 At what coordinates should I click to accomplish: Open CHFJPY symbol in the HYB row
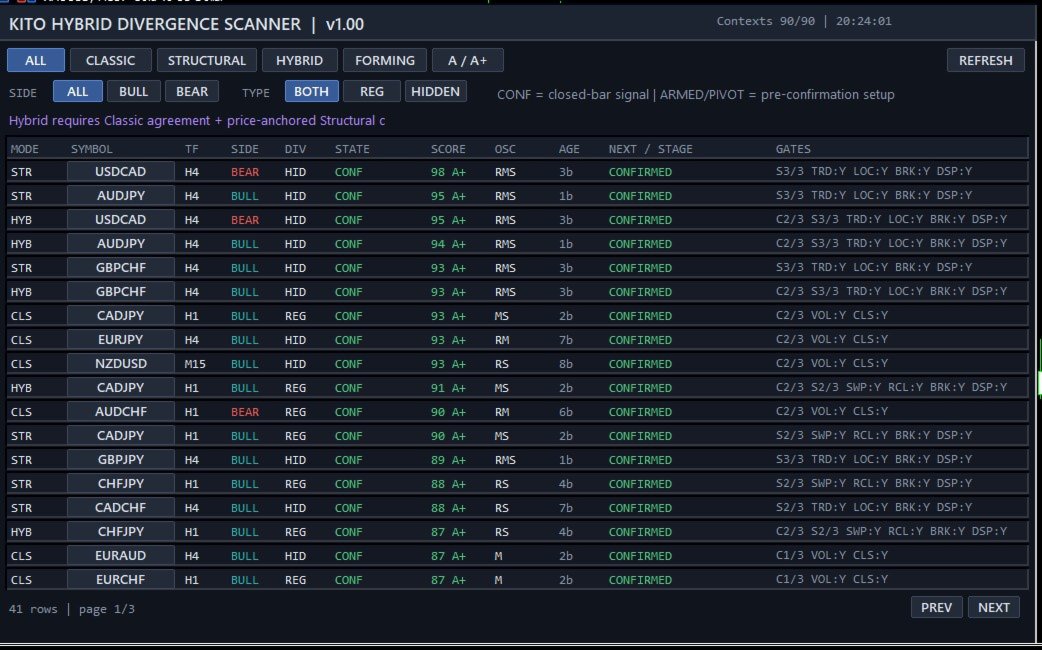[x=120, y=531]
